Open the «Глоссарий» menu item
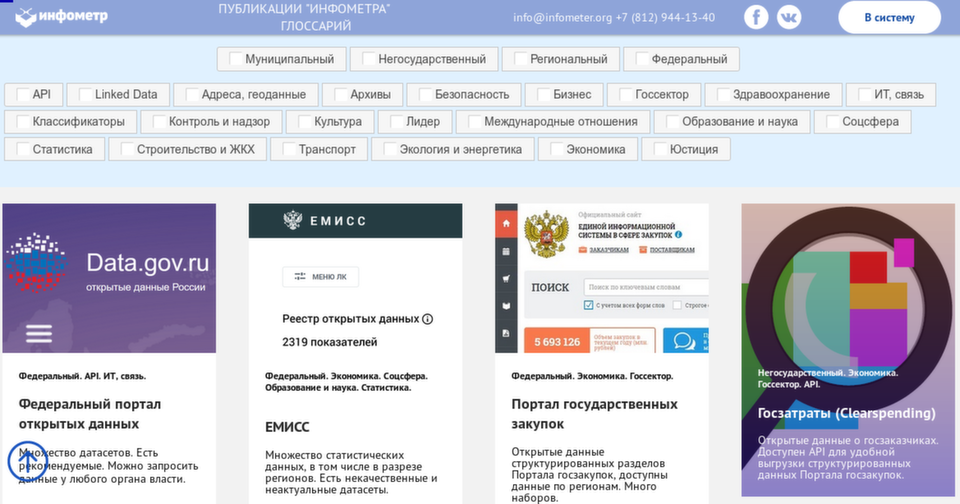Viewport: 960px width, 504px height. (x=316, y=26)
